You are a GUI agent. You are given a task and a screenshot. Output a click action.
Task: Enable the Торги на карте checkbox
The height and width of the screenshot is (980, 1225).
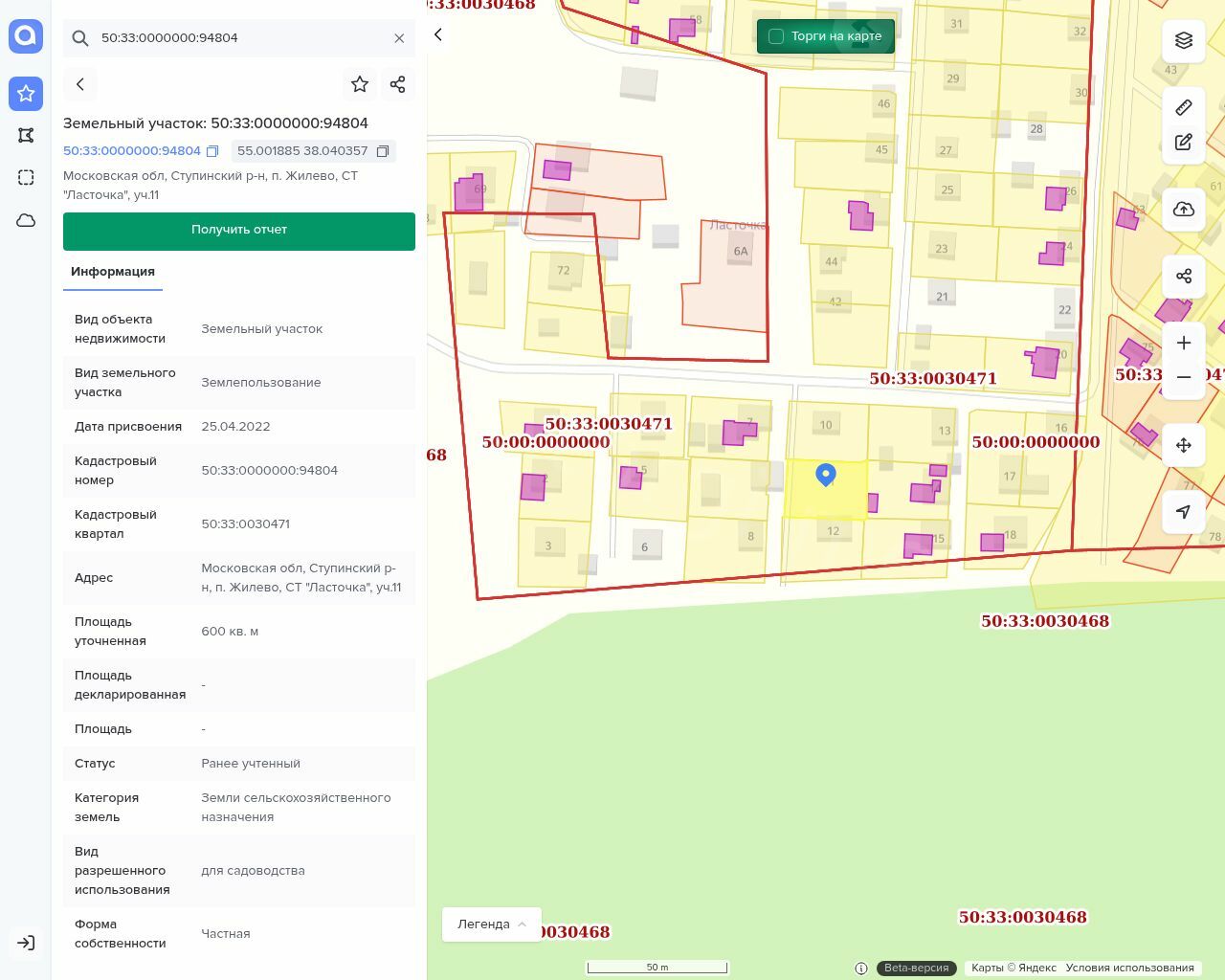click(776, 36)
